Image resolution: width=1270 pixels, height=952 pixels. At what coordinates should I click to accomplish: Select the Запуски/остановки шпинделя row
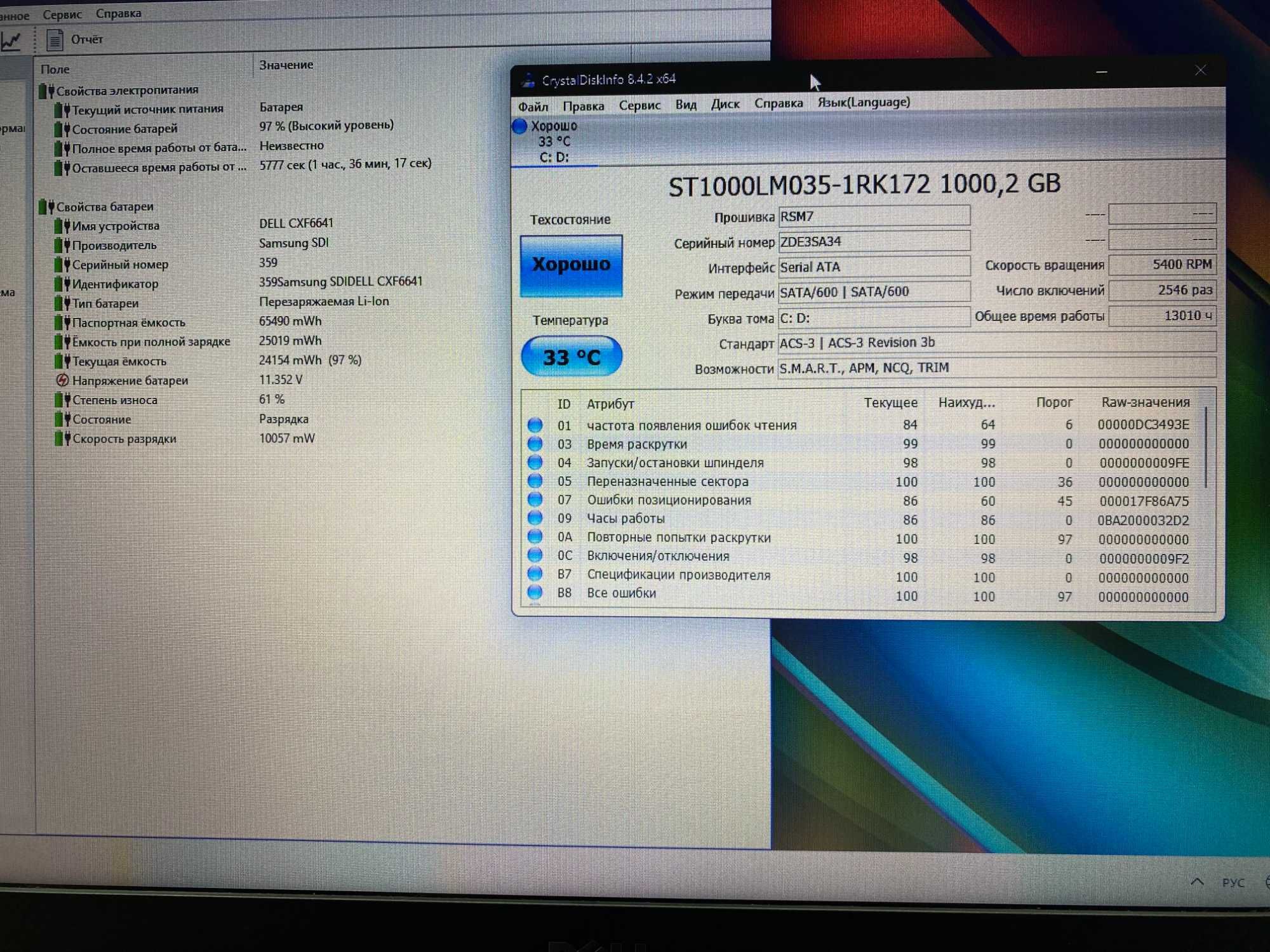click(x=860, y=463)
